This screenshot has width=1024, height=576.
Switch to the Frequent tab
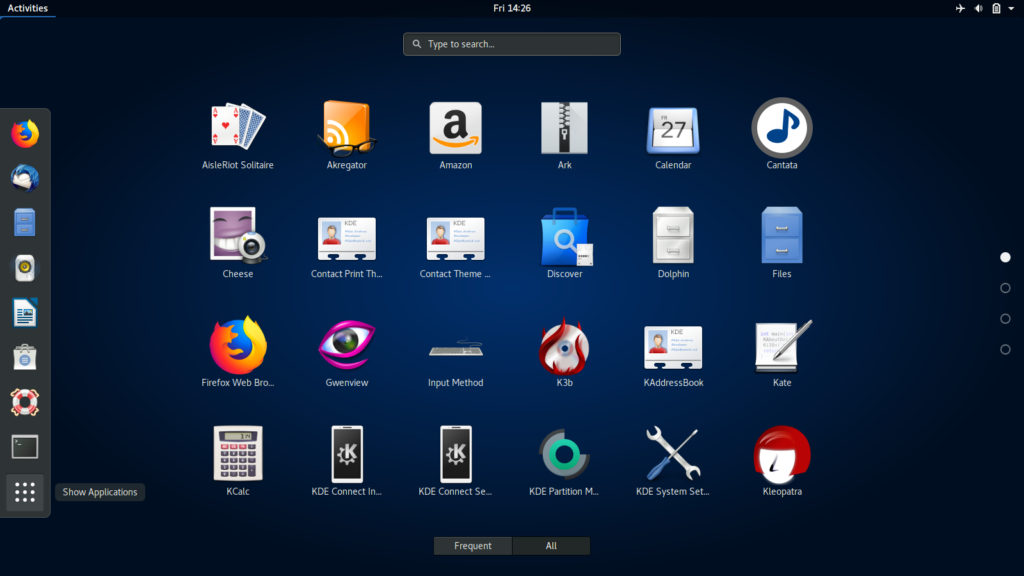pos(473,545)
